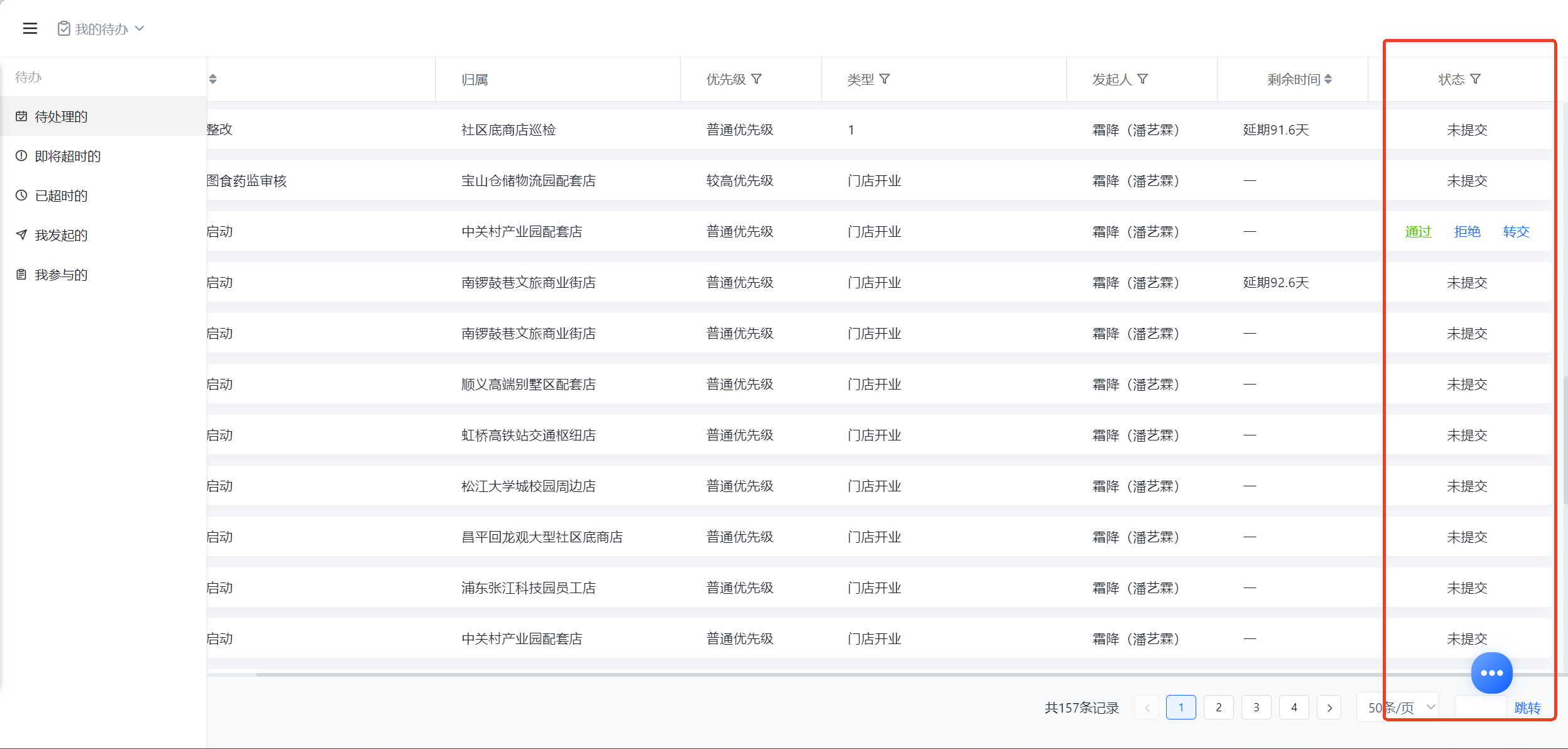
Task: Go to page 3
Action: (1257, 708)
